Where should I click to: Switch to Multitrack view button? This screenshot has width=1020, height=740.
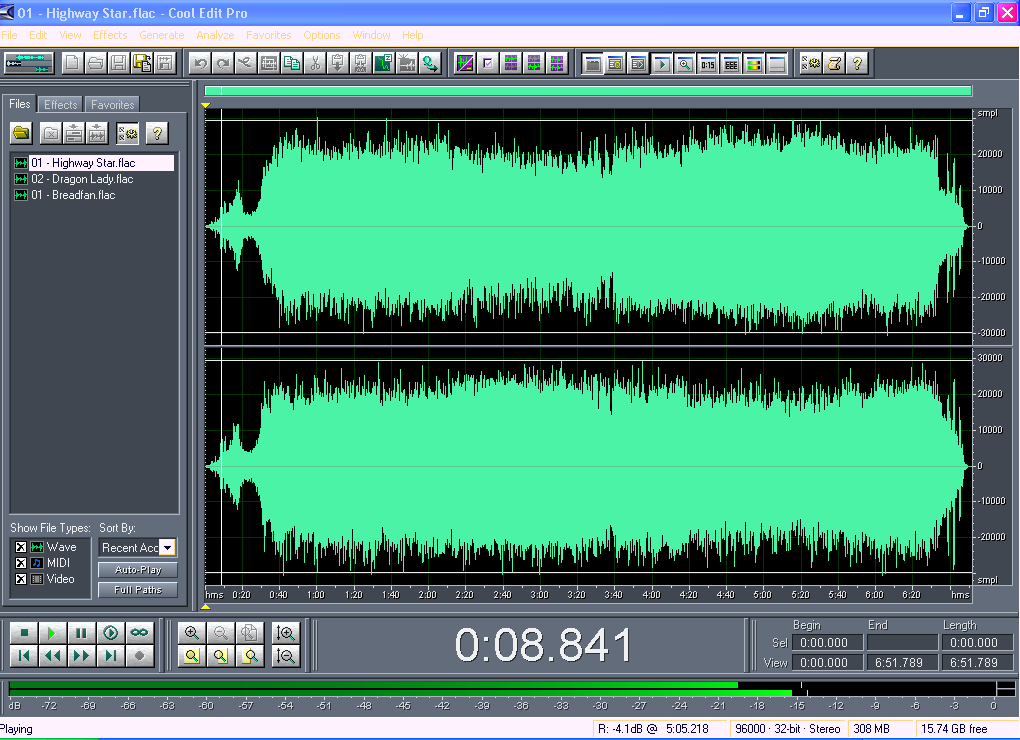click(28, 63)
